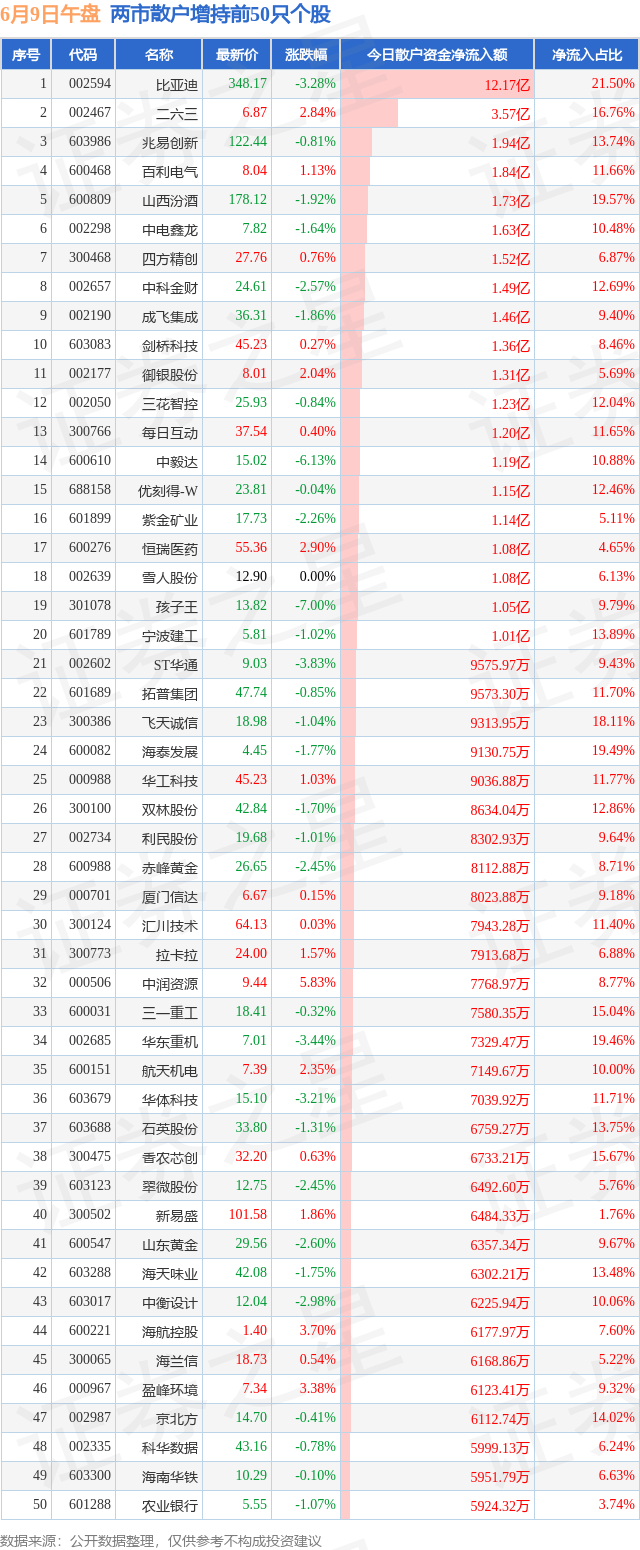Image resolution: width=640 pixels, height=1550 pixels.
Task: Click the stock name 盈峰环境
Action: (x=170, y=1389)
